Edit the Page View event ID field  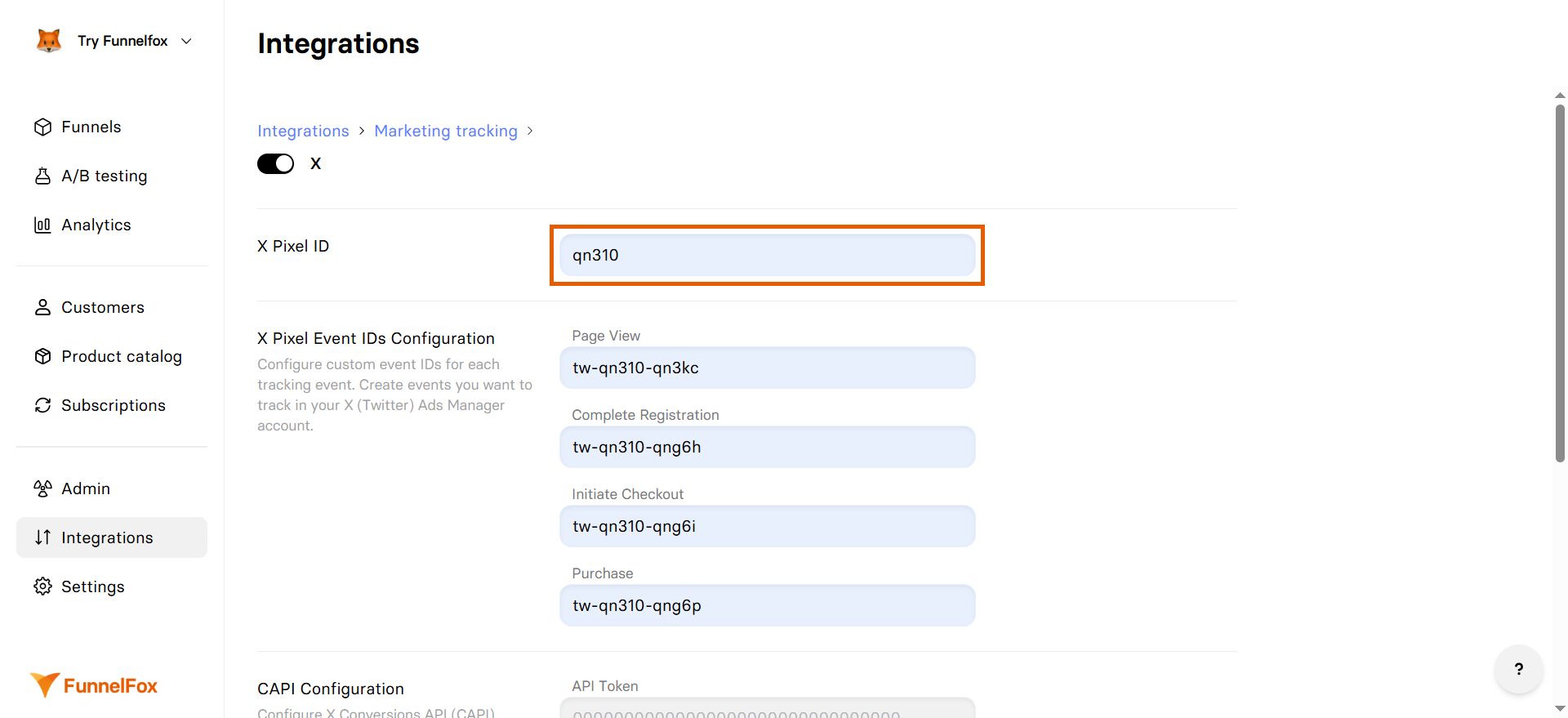click(x=768, y=368)
